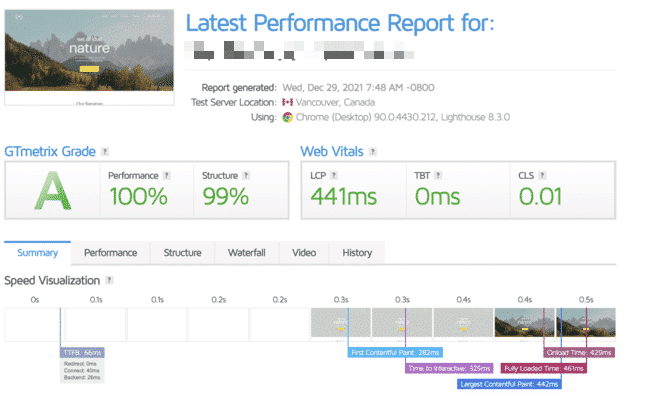Click the Canada flag icon

point(287,102)
